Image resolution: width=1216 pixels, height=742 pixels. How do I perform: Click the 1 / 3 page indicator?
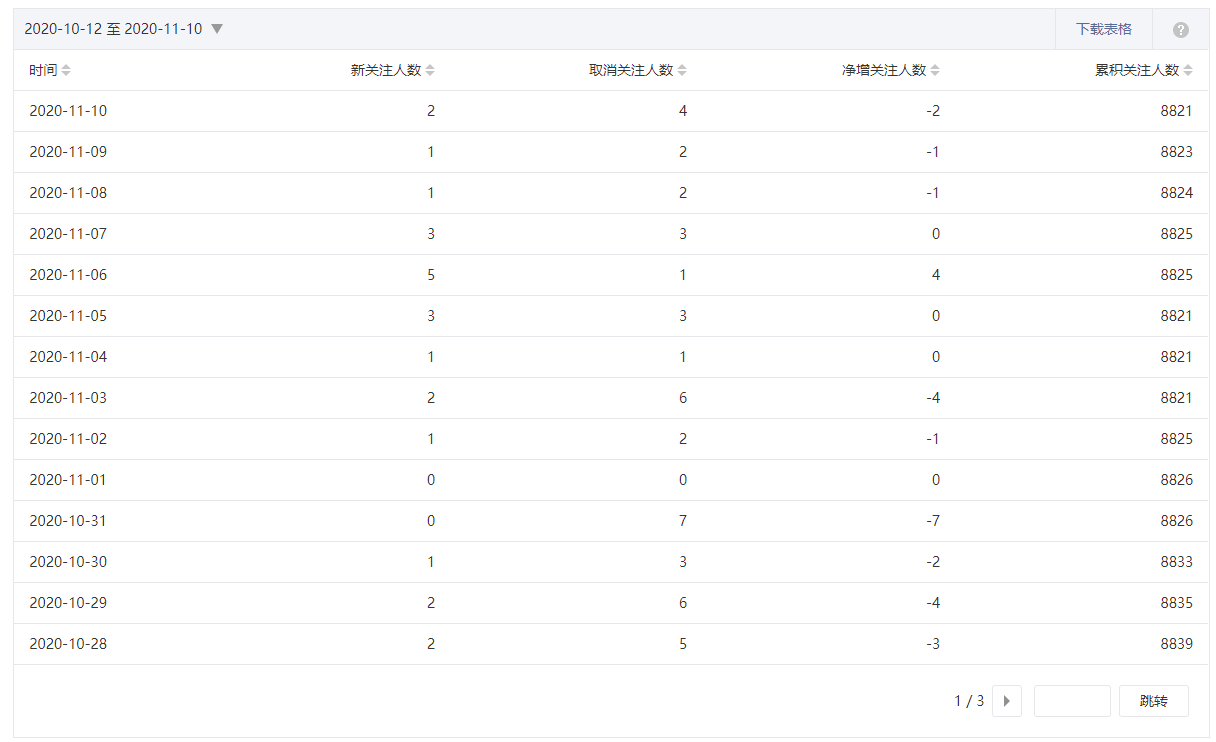coord(969,701)
